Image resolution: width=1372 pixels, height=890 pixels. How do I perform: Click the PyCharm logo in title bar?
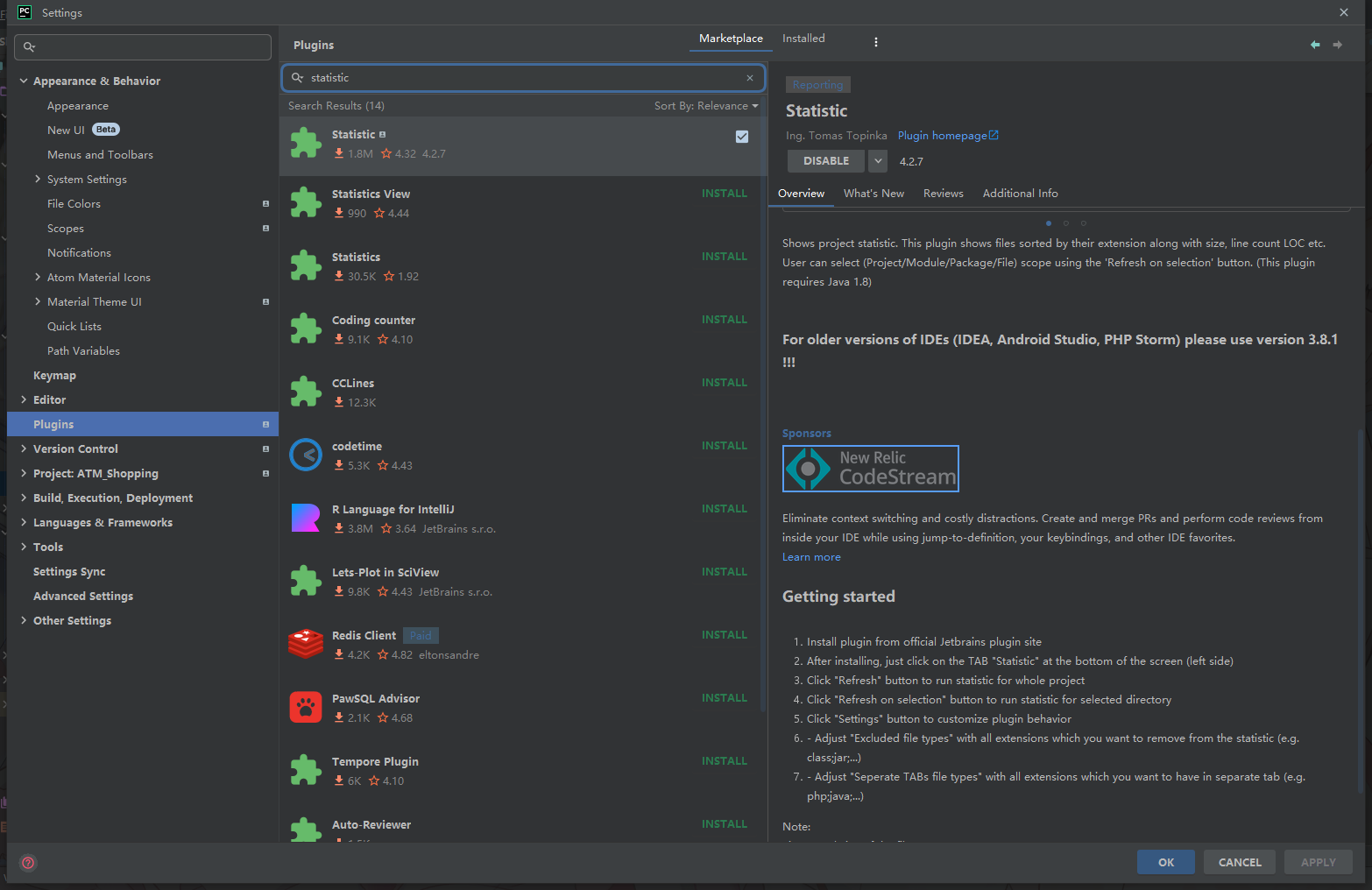[25, 12]
